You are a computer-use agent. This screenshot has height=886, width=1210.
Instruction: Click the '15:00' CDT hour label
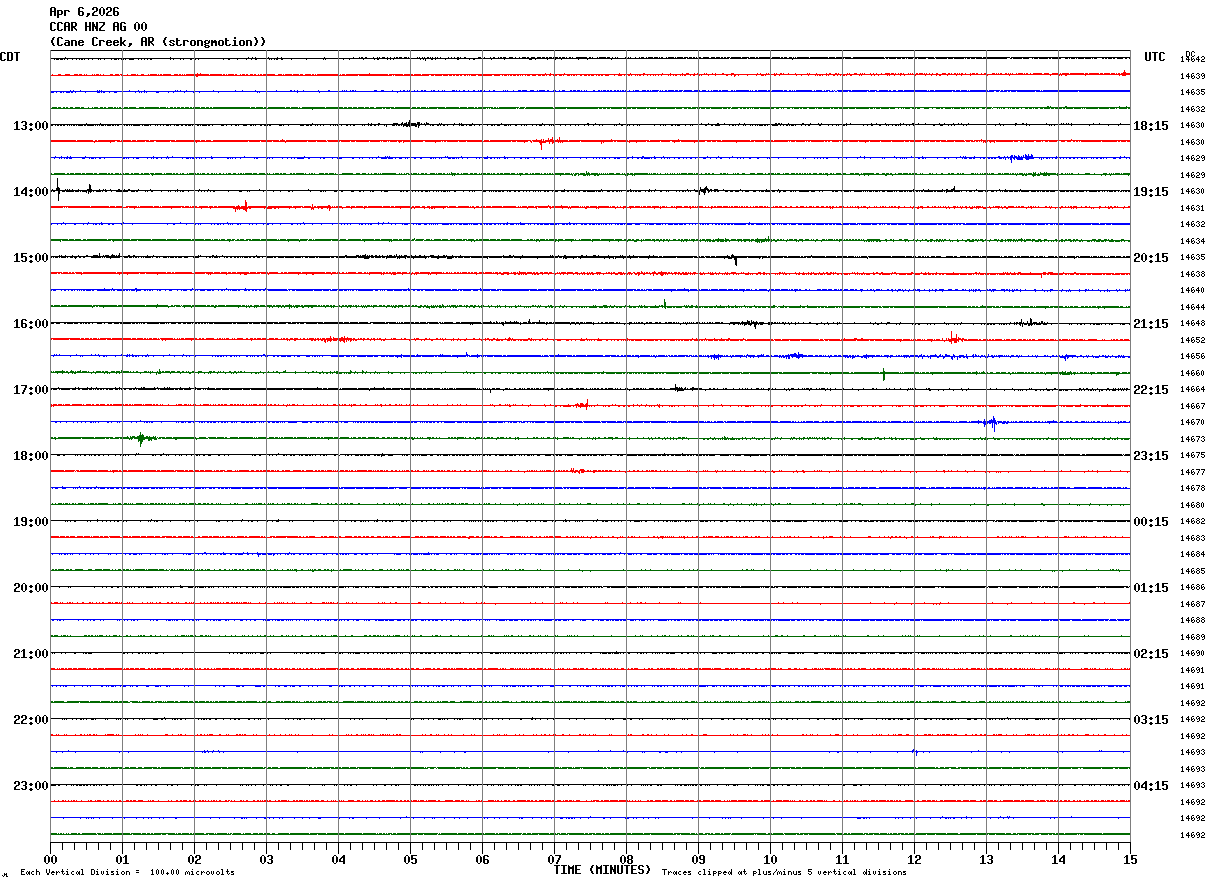coord(30,257)
